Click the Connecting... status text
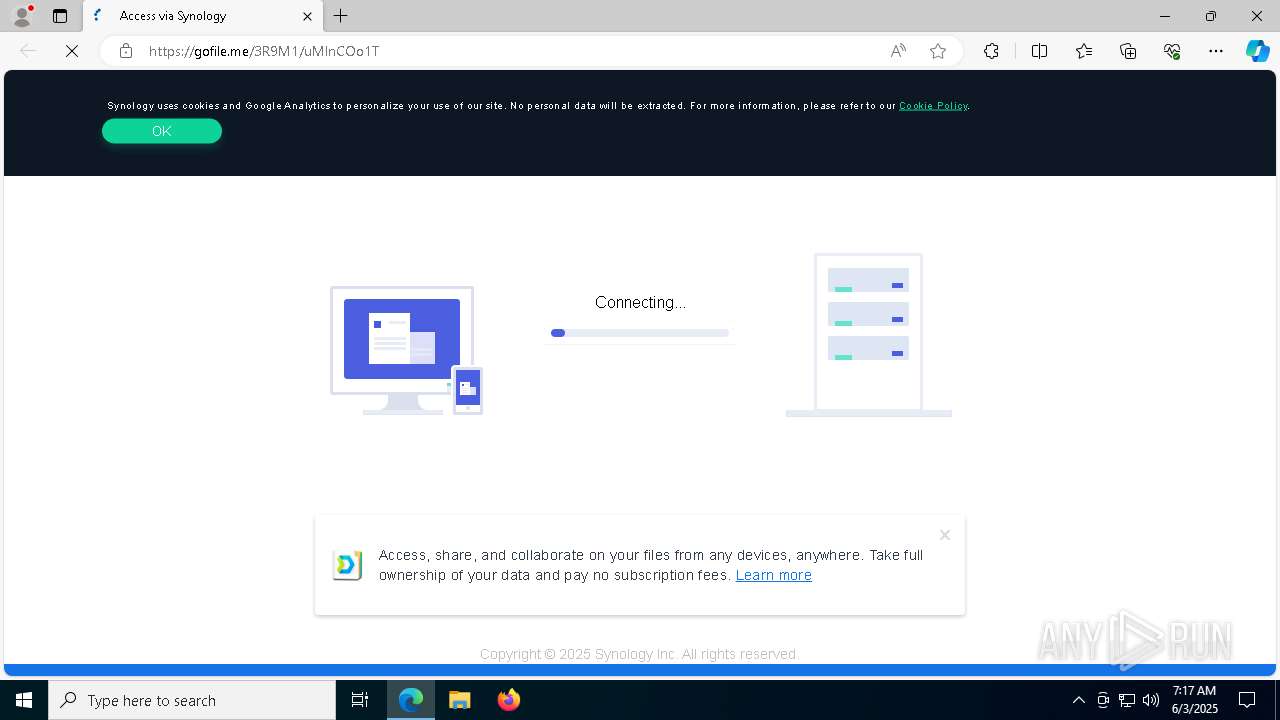Image resolution: width=1280 pixels, height=720 pixels. point(640,302)
